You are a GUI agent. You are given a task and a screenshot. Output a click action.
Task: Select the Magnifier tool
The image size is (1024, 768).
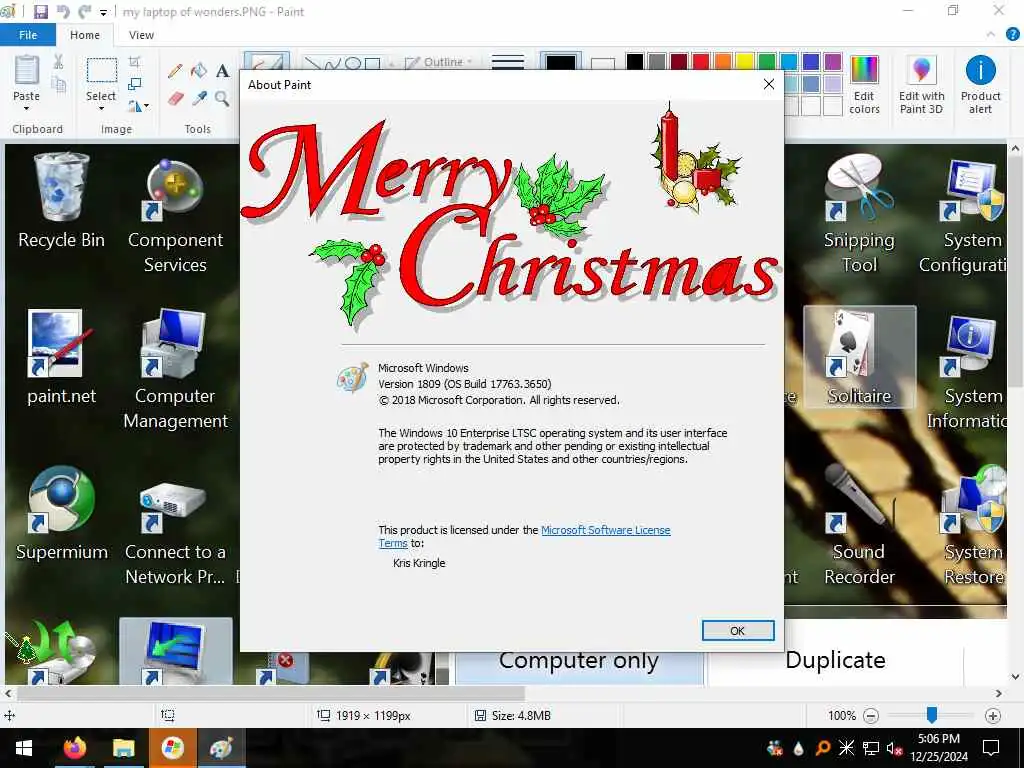pos(222,99)
